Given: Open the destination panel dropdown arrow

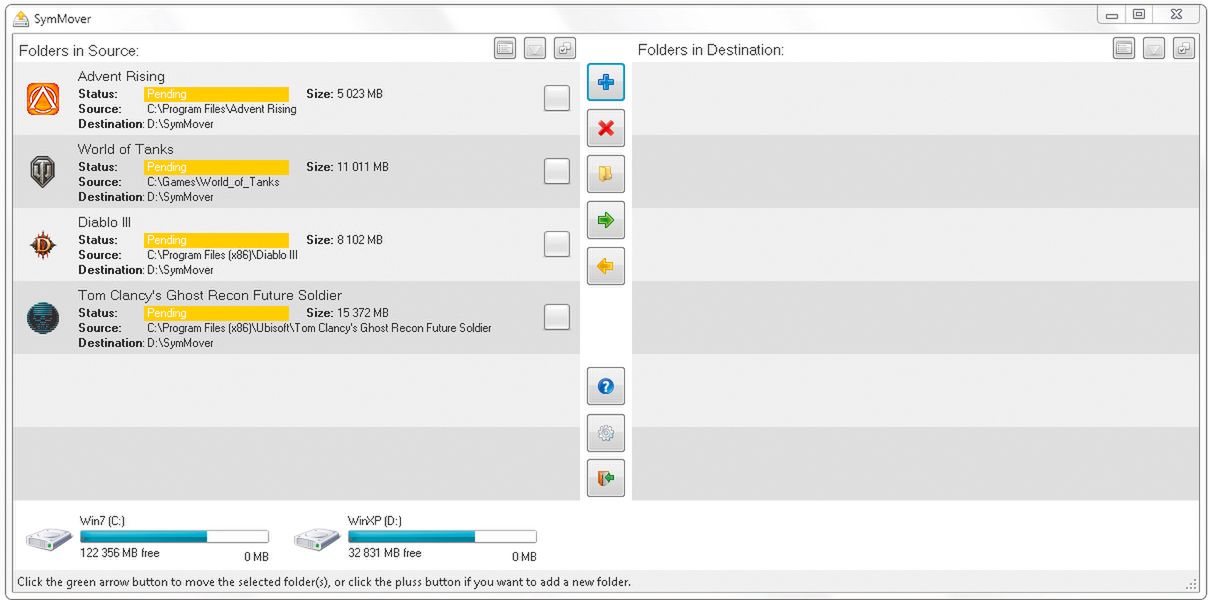Looking at the screenshot, I should [x=1154, y=48].
